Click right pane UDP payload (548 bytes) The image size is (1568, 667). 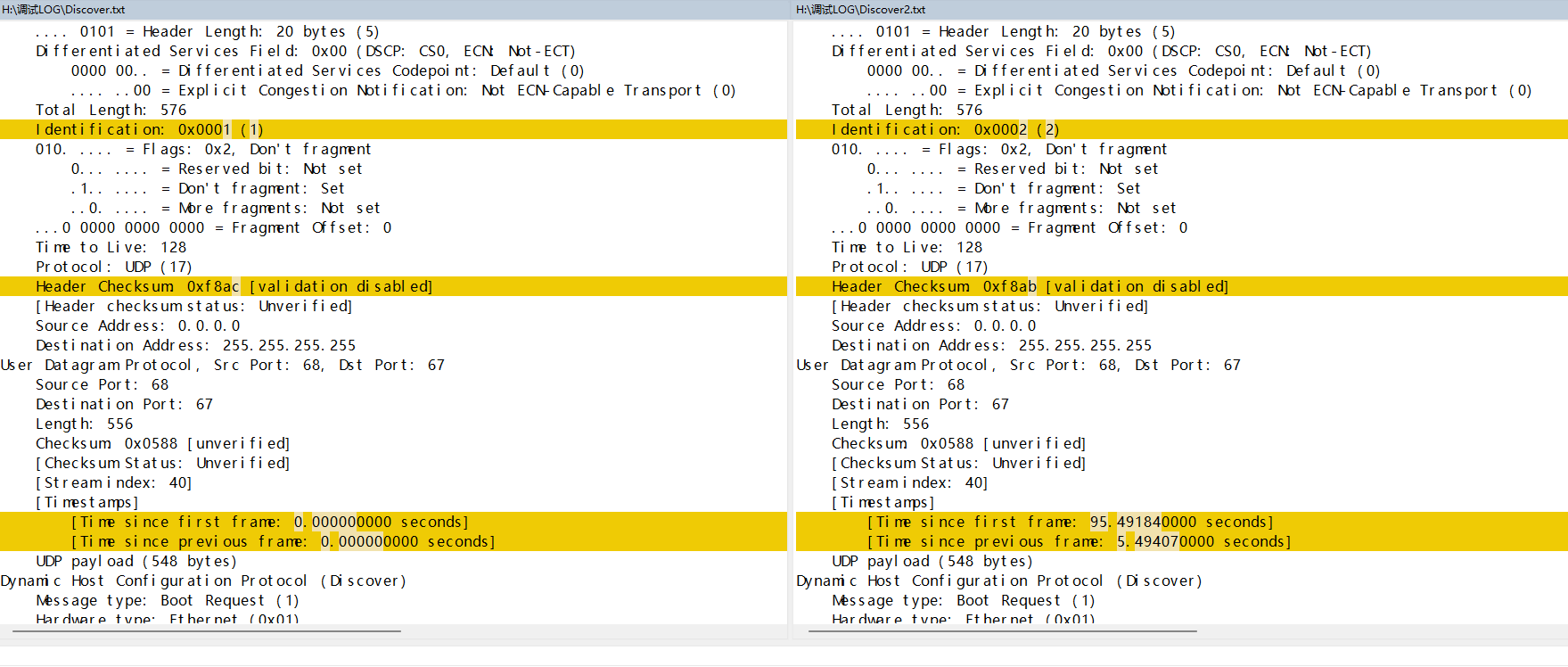click(932, 561)
